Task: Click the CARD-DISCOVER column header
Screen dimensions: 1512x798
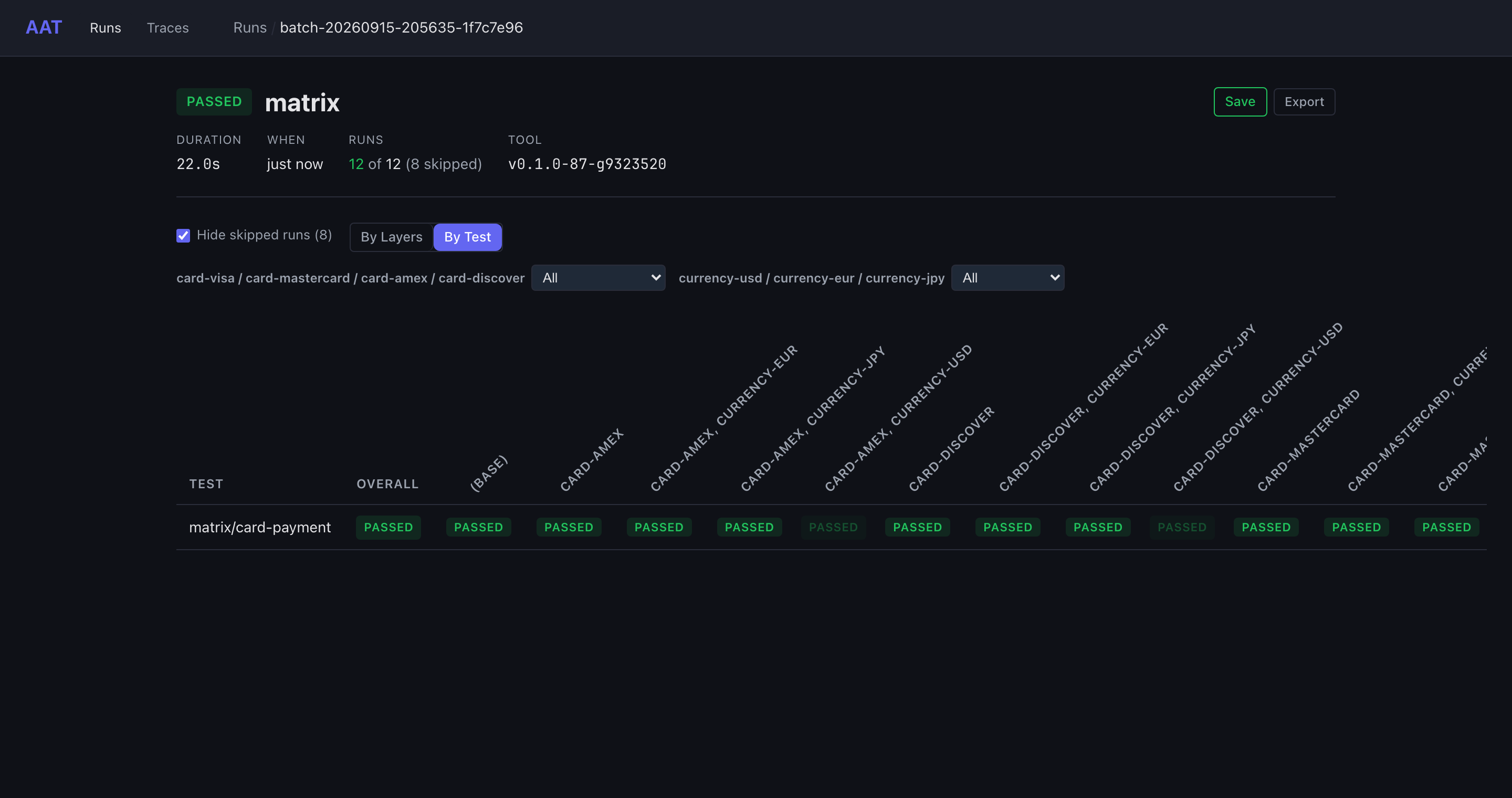Action: click(x=951, y=449)
